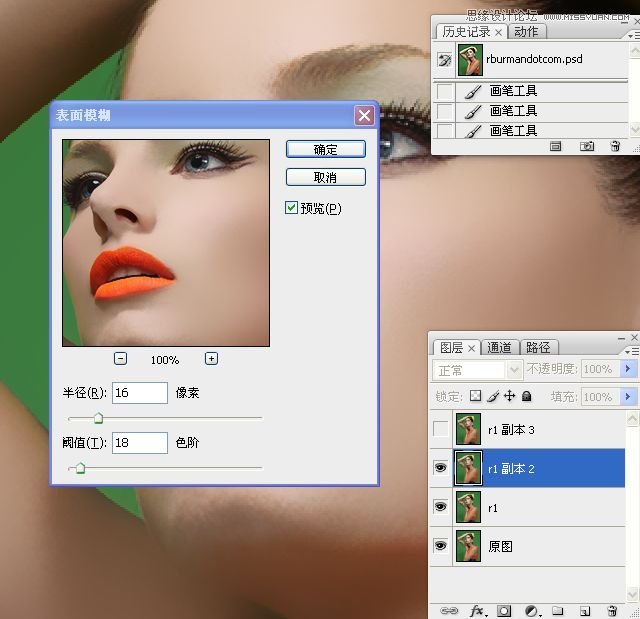The height and width of the screenshot is (619, 640).
Task: Lock position move icon
Action: coord(509,396)
